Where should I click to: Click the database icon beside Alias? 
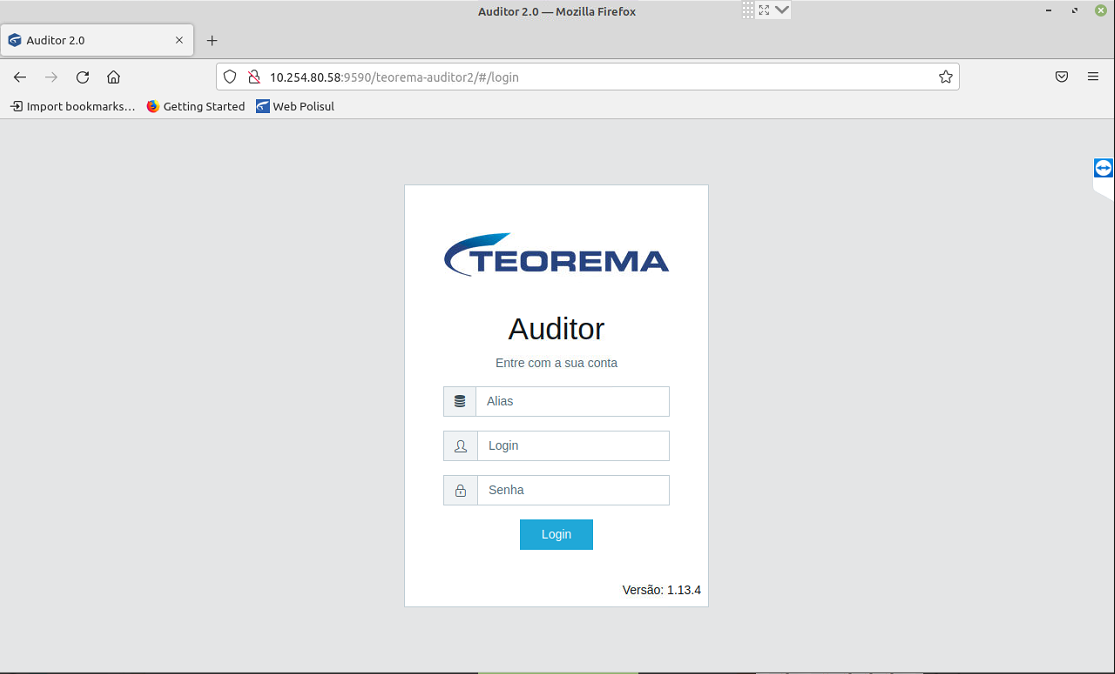[x=459, y=401]
